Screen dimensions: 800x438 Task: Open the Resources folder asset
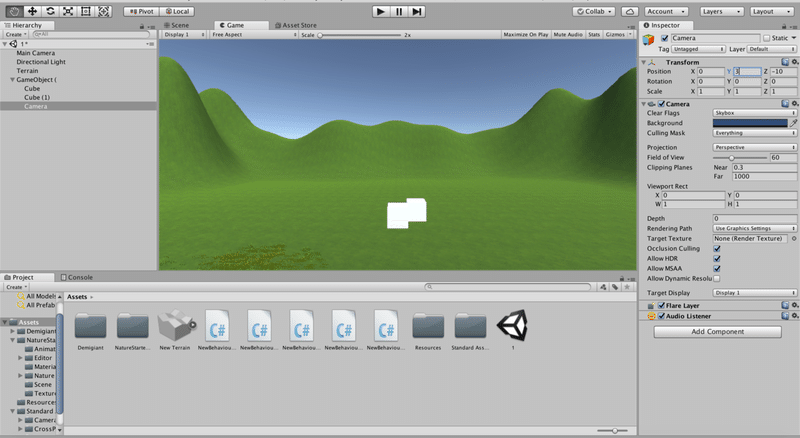428,330
